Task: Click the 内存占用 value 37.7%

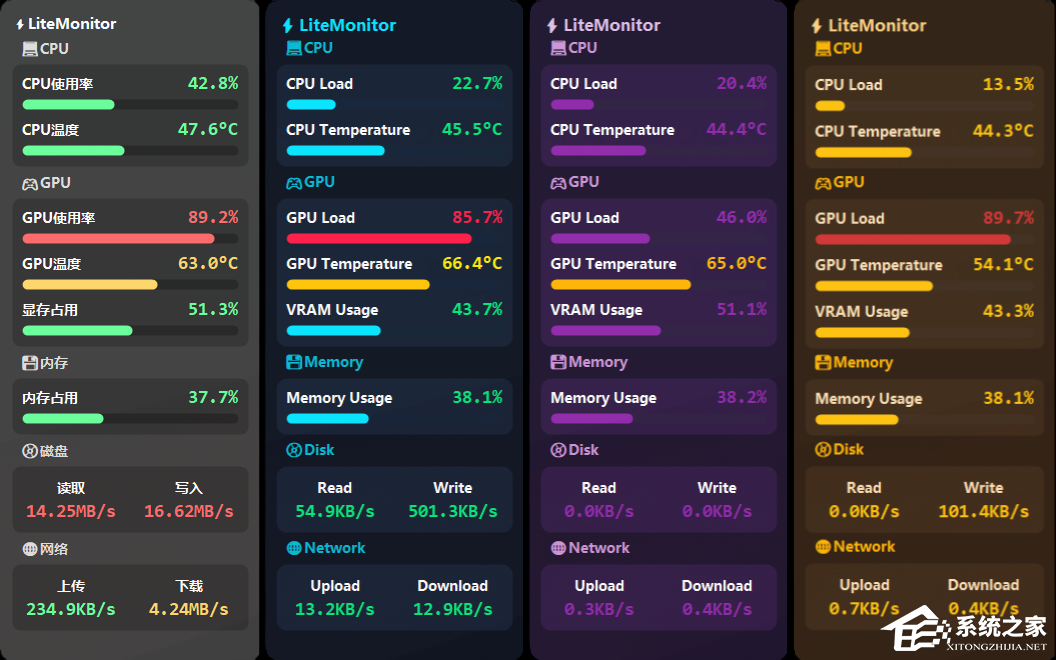Action: point(213,397)
